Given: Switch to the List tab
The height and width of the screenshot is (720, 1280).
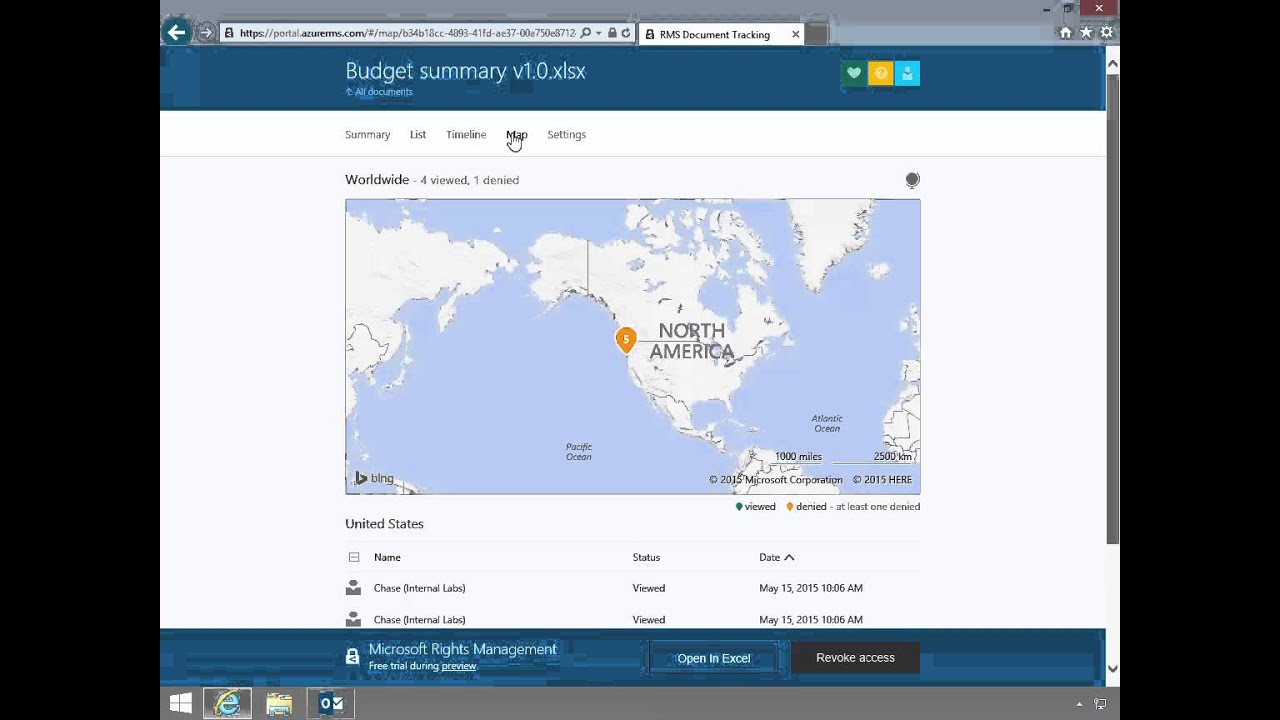Looking at the screenshot, I should click(x=418, y=134).
